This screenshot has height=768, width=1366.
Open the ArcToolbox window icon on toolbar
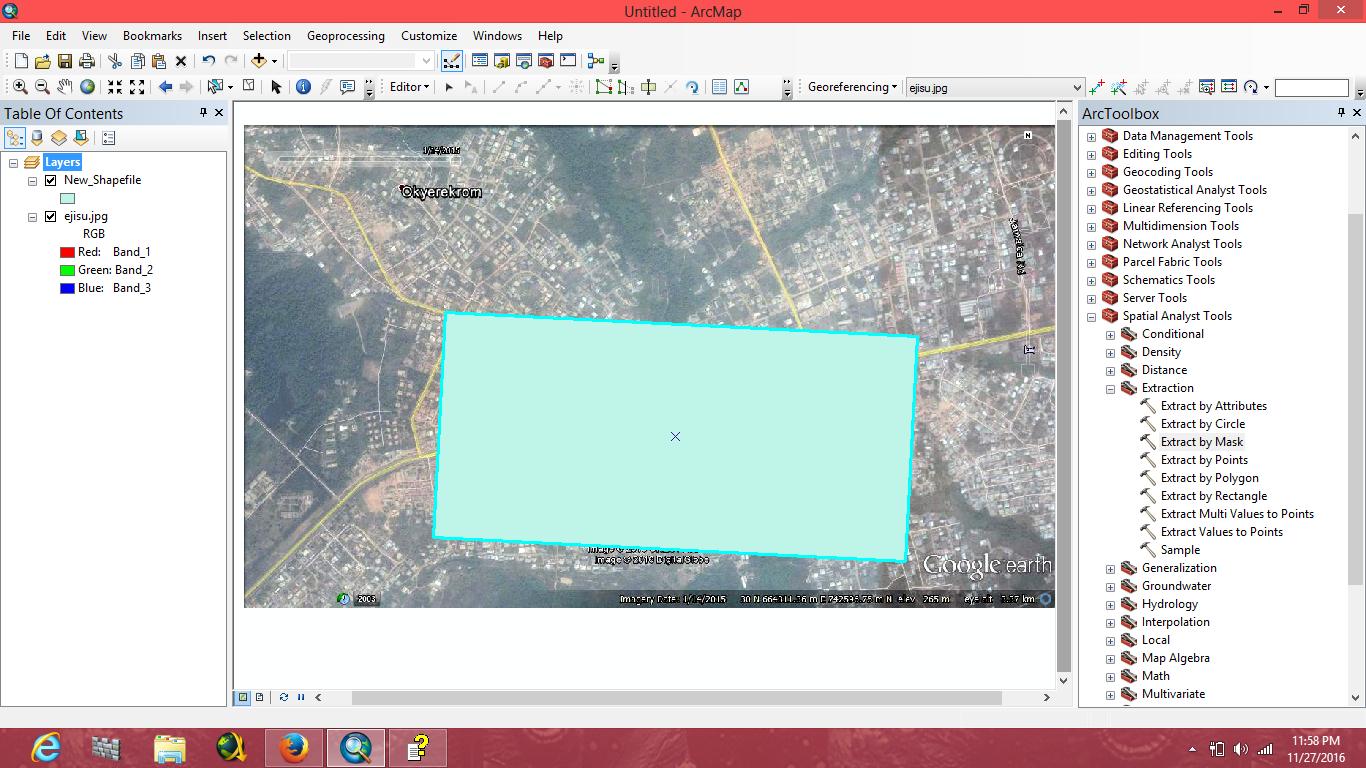click(x=546, y=61)
